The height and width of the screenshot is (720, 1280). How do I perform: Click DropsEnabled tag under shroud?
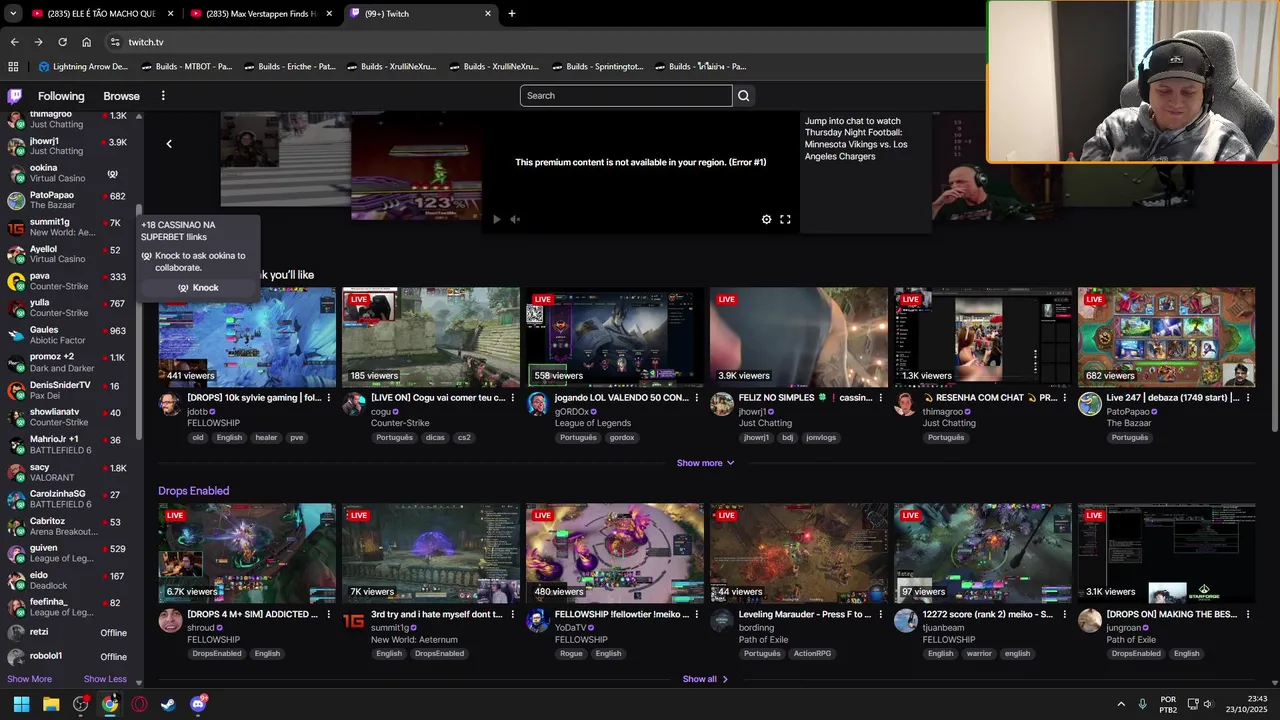216,654
